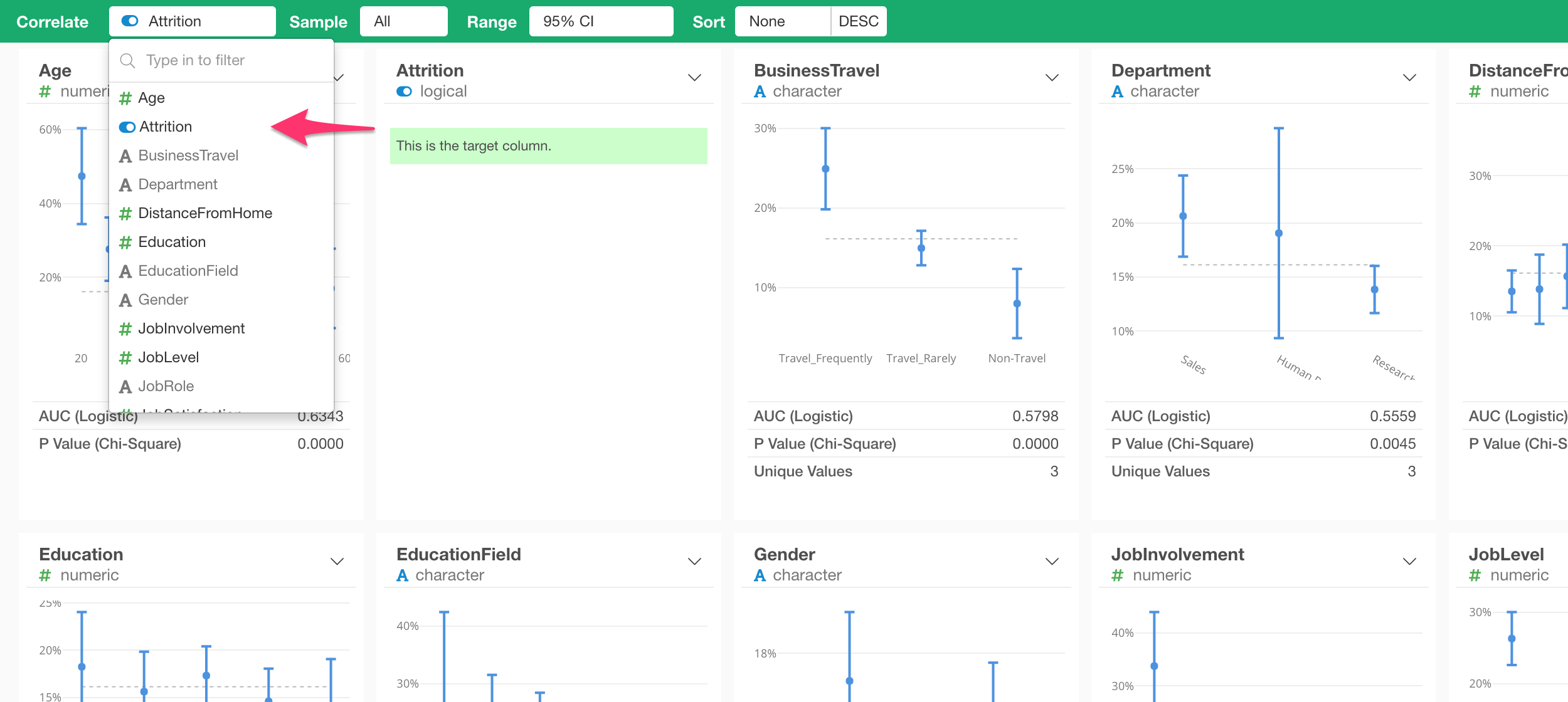Screen dimensions: 1568x702
Task: Open the Sample dropdown showing All
Action: [404, 21]
